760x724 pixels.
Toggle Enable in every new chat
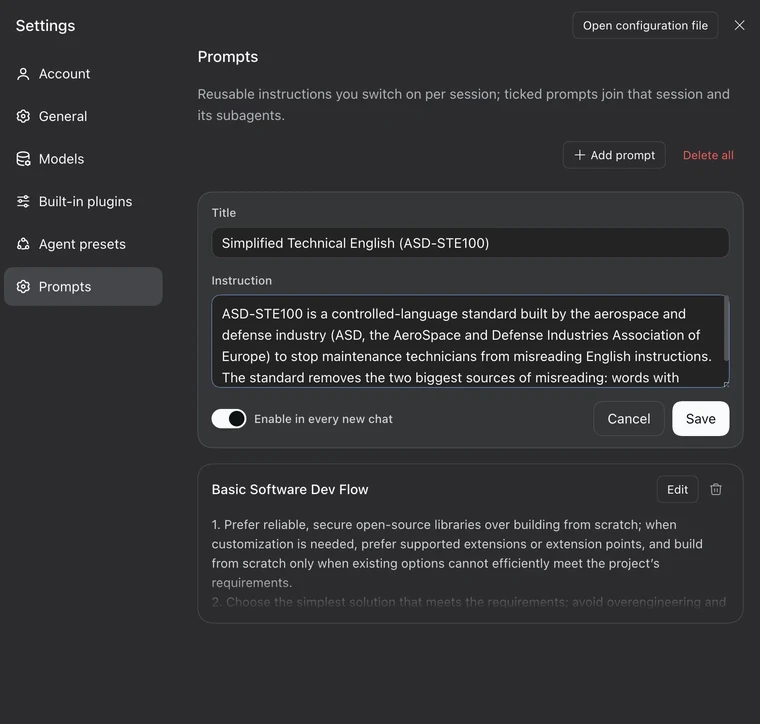coord(229,419)
